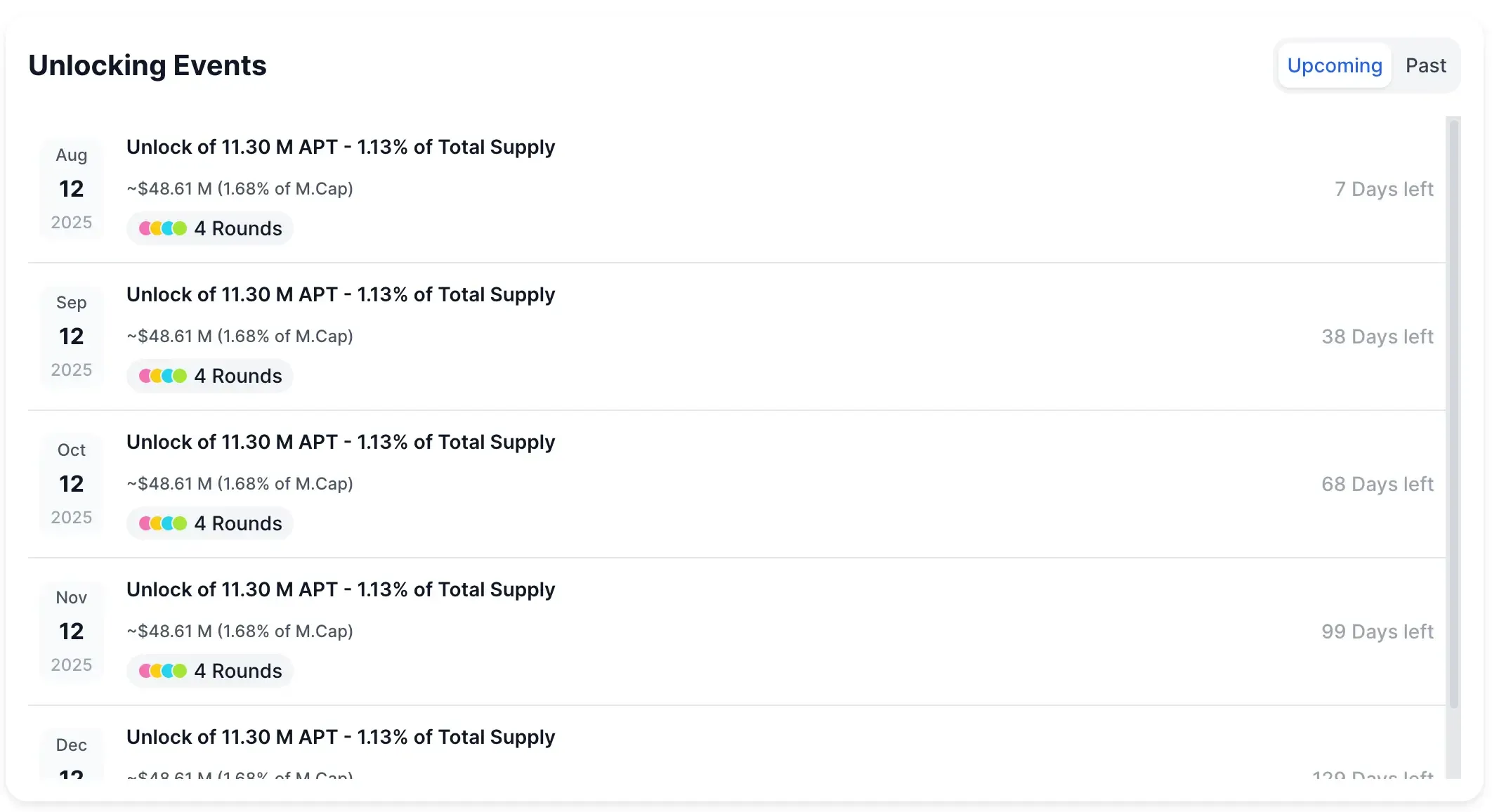Click the Sep 12 rounds color dots

click(163, 376)
